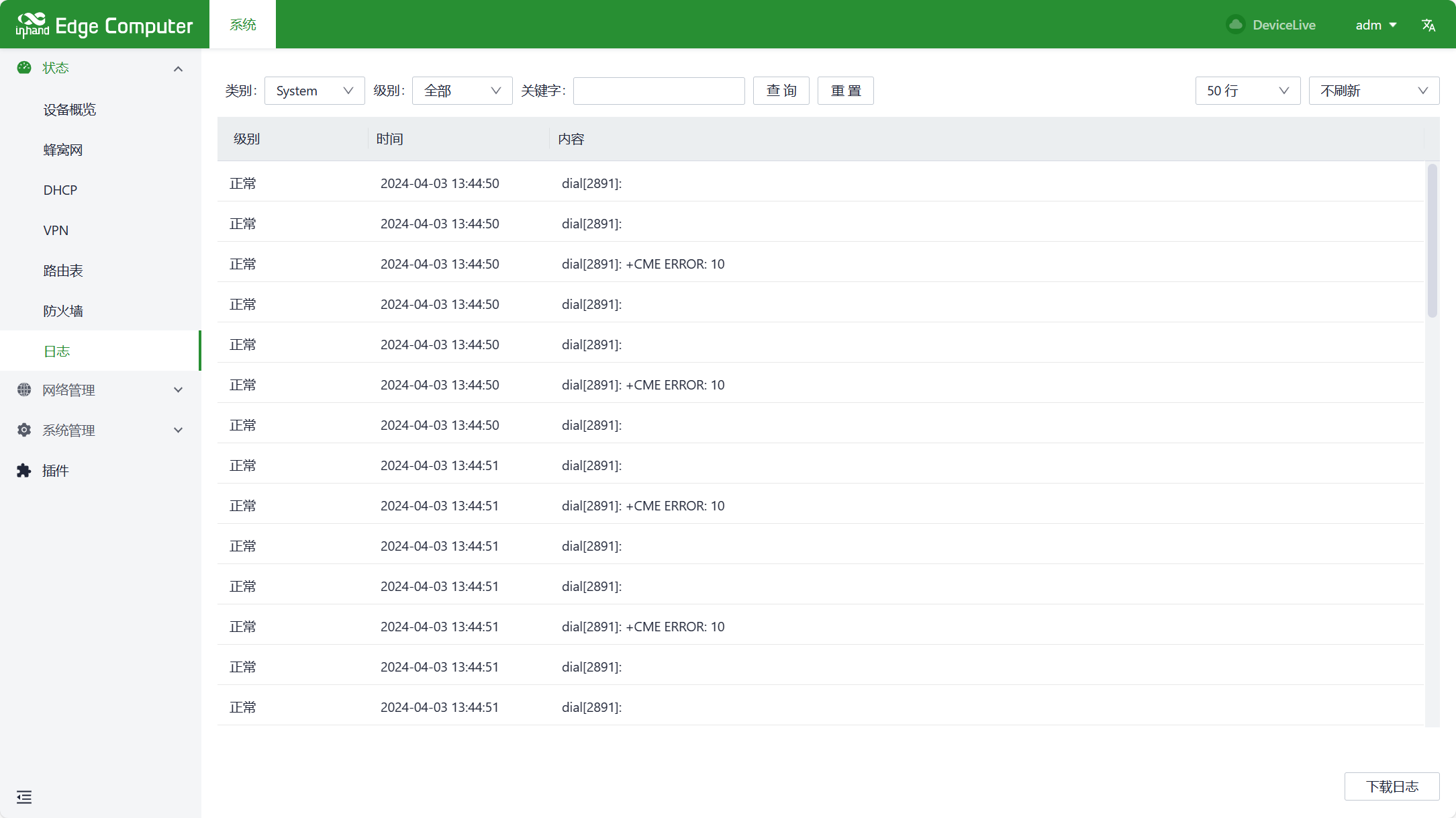Screen dimensions: 1456x818
Task: Open the 插件 menu item
Action: 101,471
